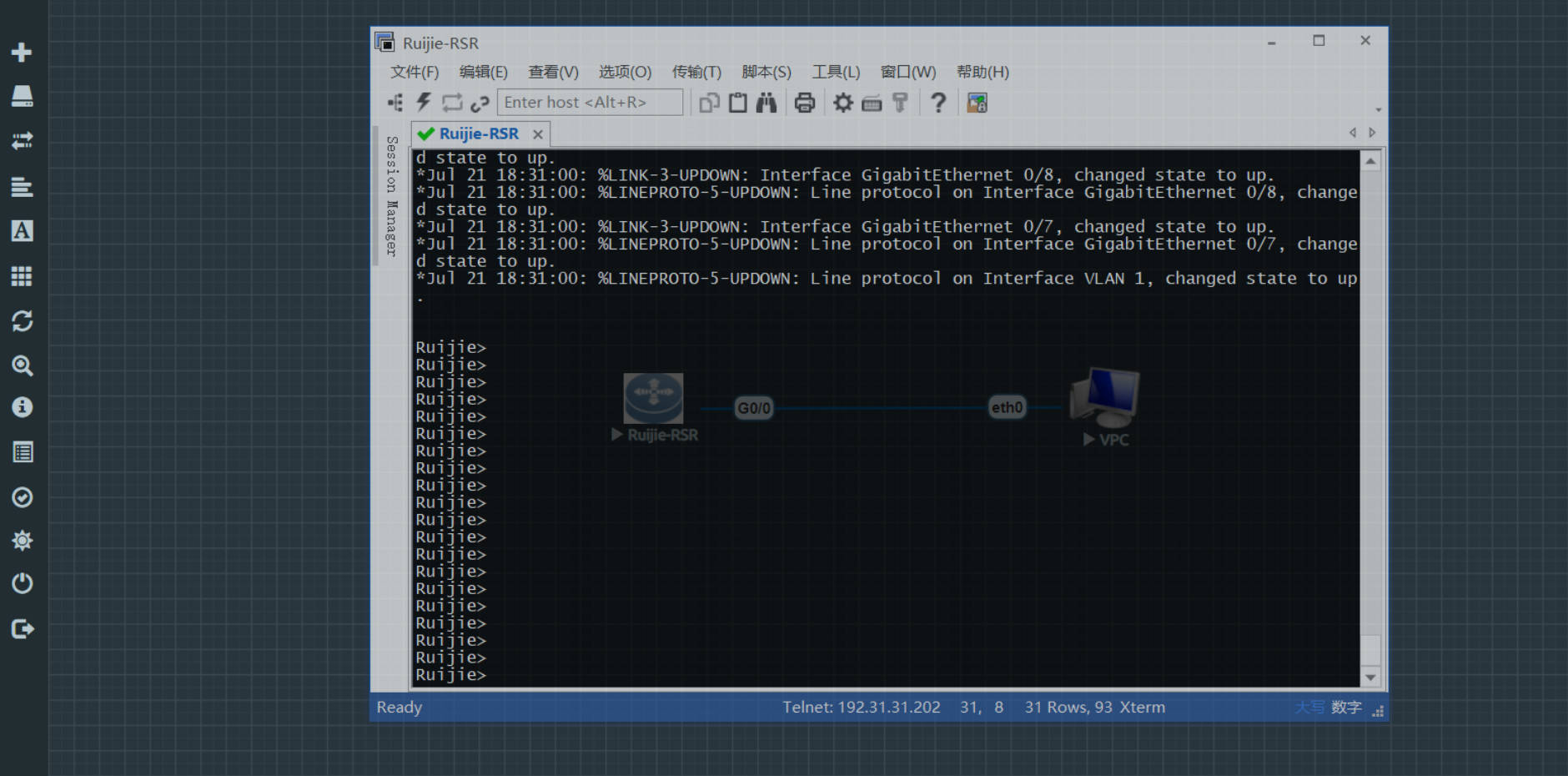Screen dimensions: 1568x776
Task: Expand the toolbar overflow options arrow
Action: [x=1378, y=109]
